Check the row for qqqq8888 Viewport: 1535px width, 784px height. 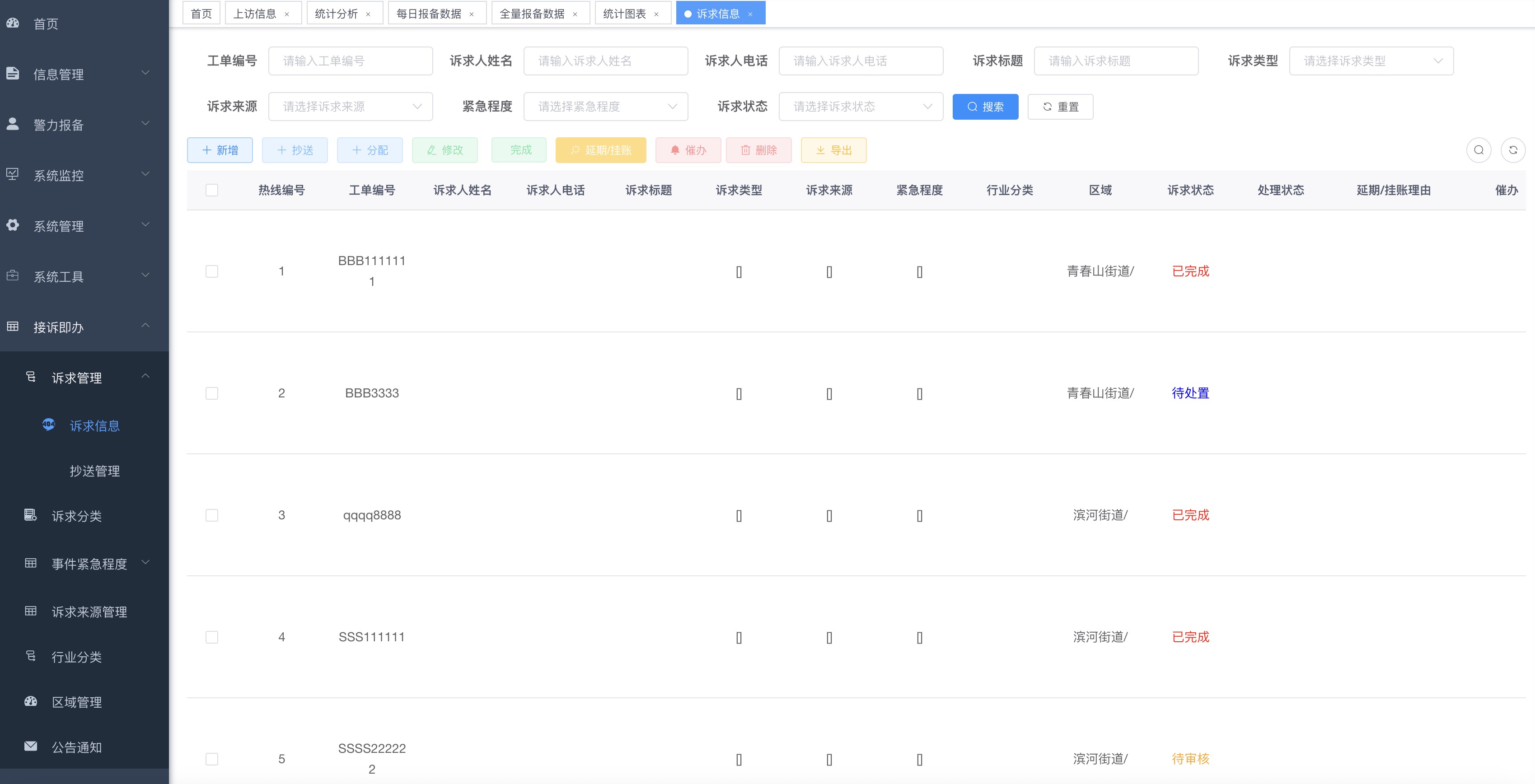pyautogui.click(x=211, y=515)
